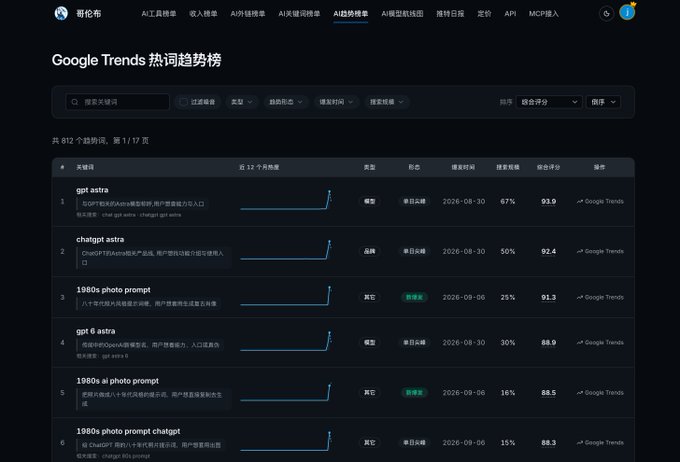Click the 1980s photo prompt keyword title
680x462 pixels.
(x=113, y=290)
